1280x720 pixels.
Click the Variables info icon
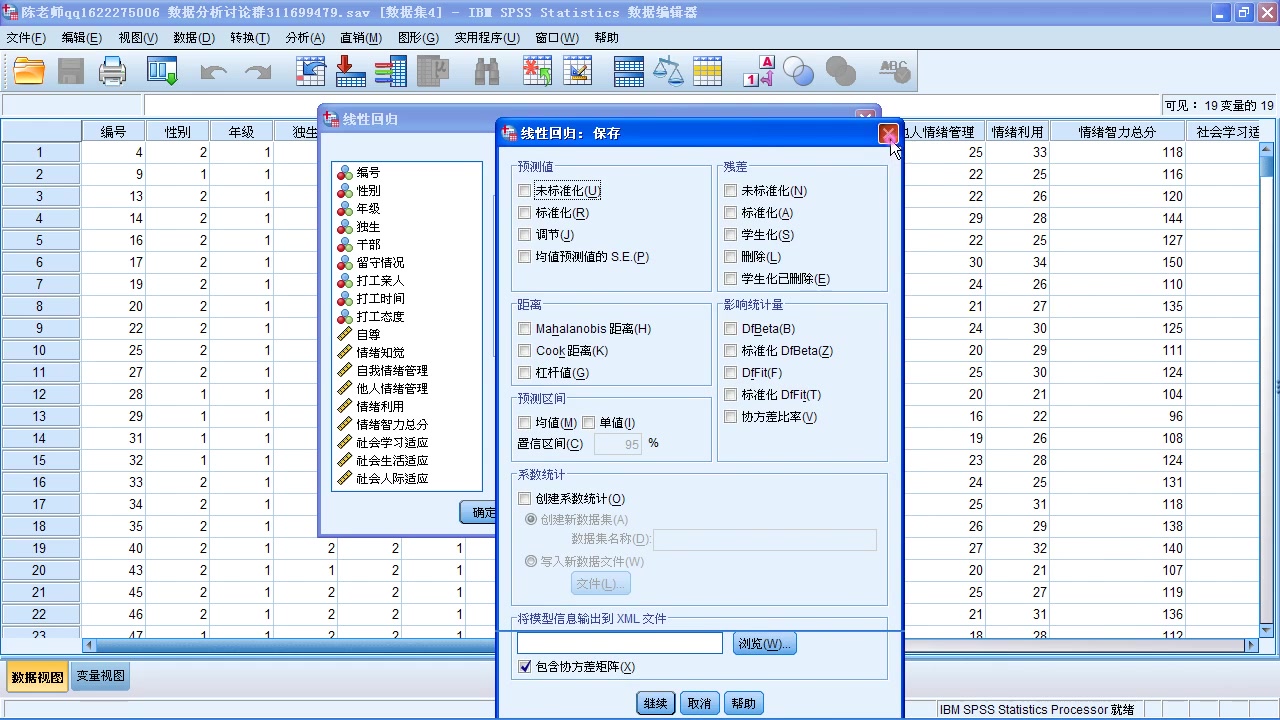tap(390, 71)
